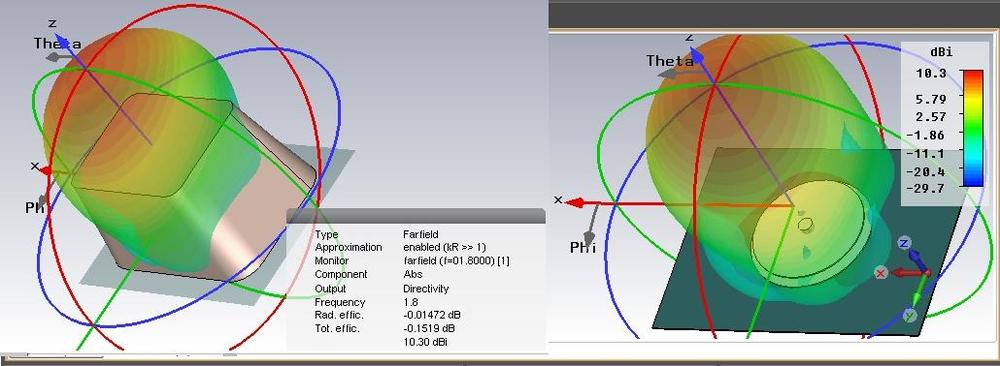Click the red x ball on orientation gizmo
Screen dimensions: 1000x366
tap(881, 273)
